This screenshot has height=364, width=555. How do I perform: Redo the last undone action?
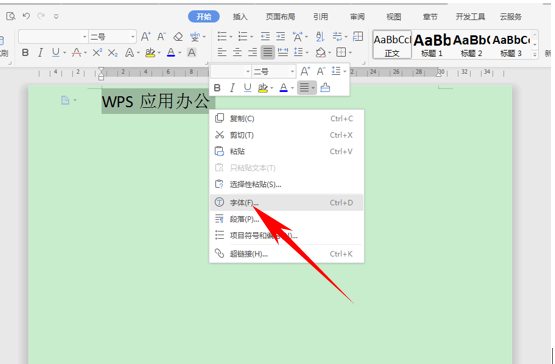(41, 16)
